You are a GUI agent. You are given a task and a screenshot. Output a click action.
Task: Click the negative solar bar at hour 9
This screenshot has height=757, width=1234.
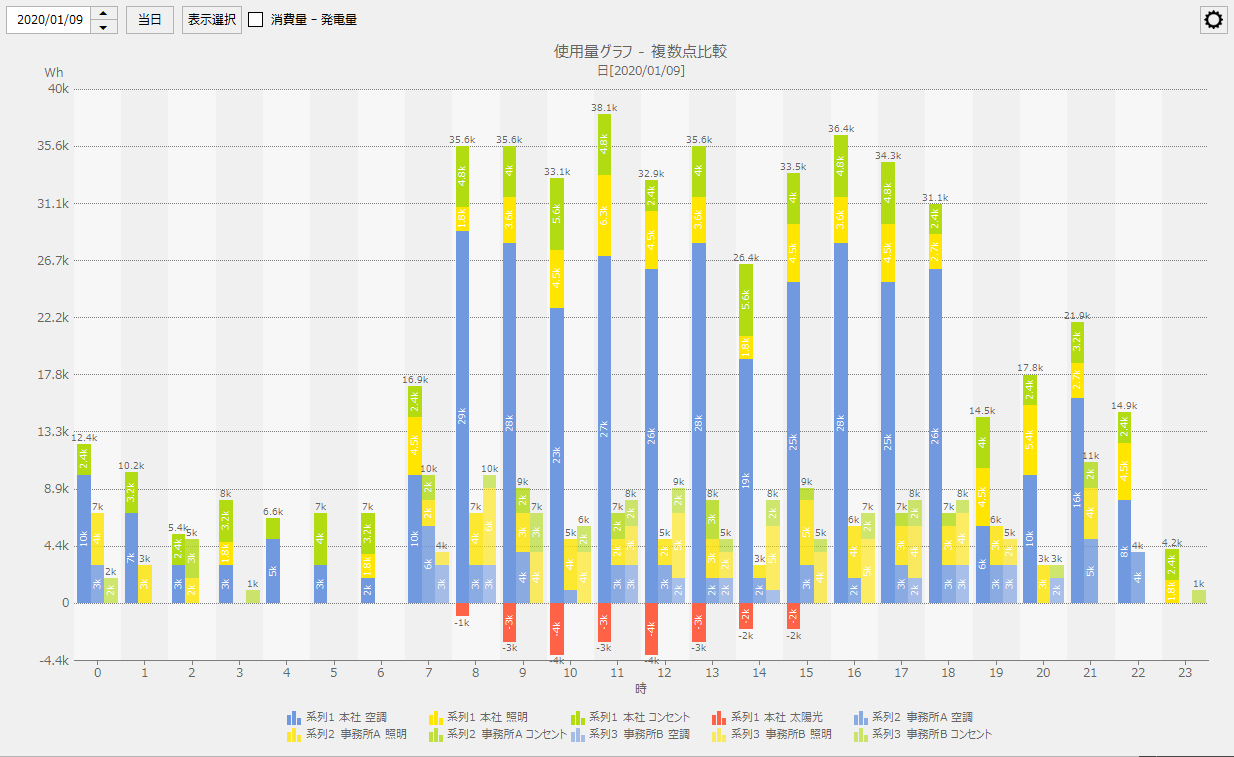[x=508, y=622]
